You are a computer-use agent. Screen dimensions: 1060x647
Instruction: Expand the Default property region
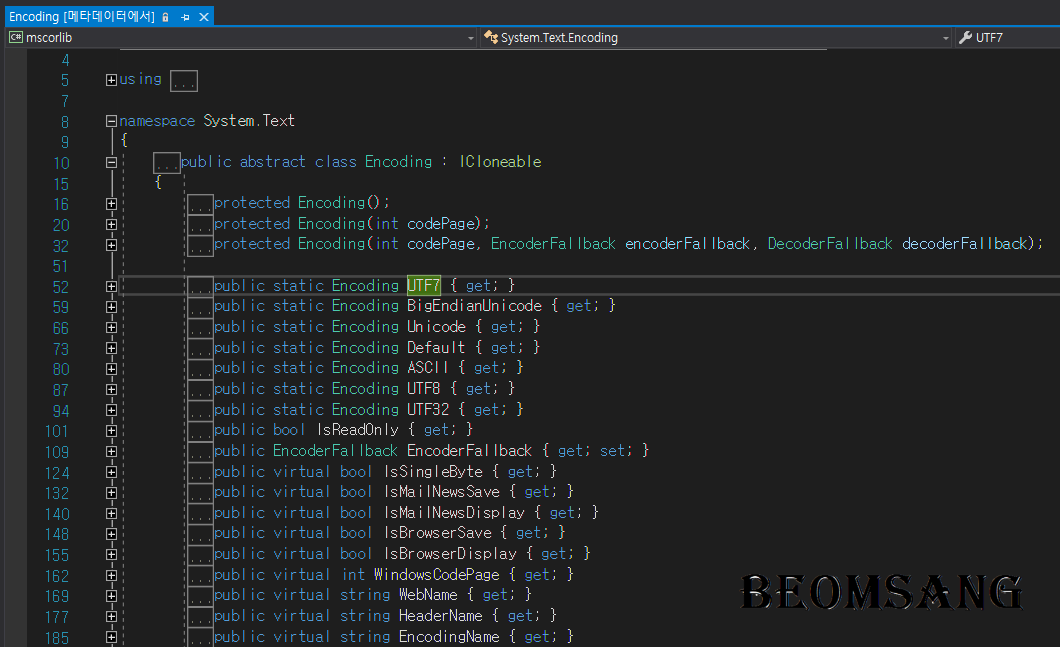pyautogui.click(x=112, y=348)
